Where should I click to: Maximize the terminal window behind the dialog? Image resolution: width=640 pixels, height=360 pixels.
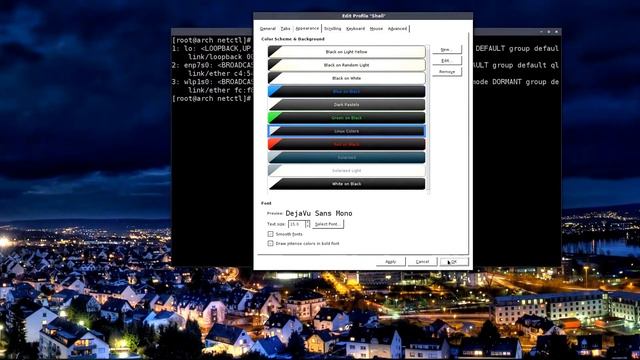549,32
